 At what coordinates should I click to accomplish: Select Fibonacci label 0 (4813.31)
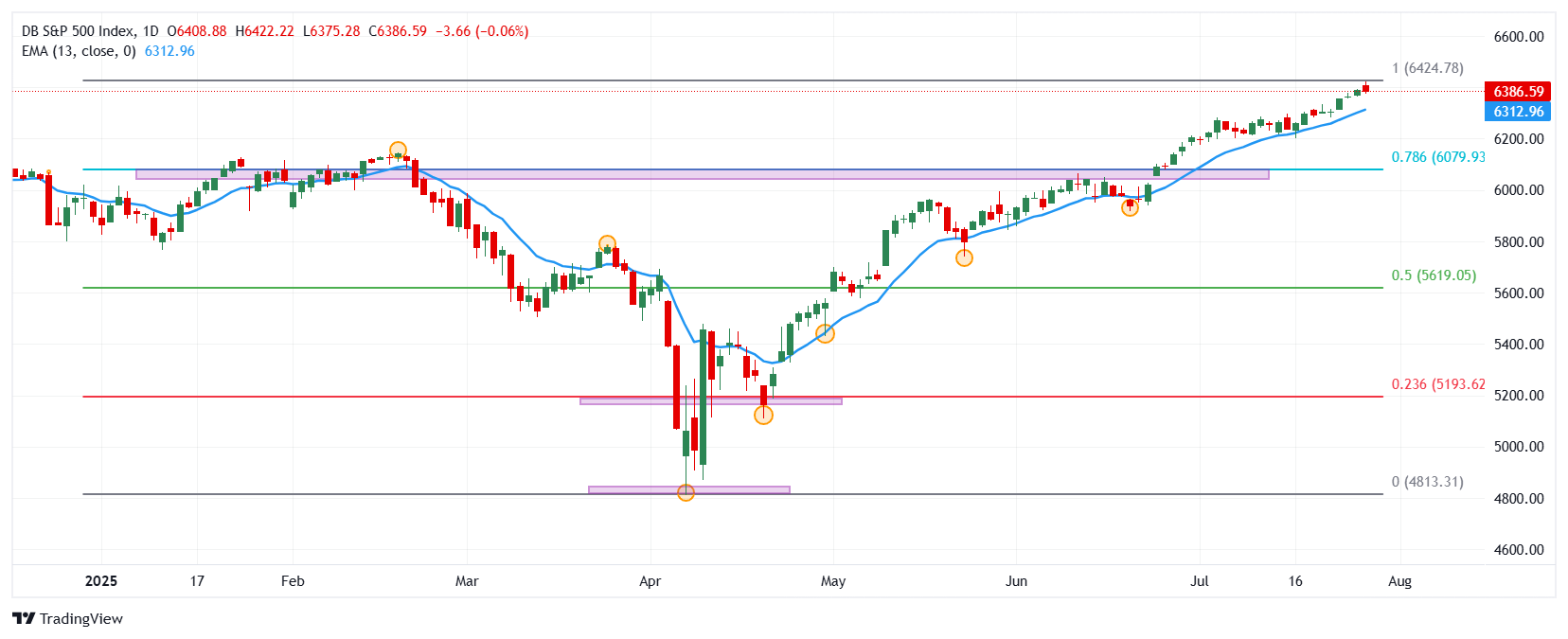[x=1428, y=482]
